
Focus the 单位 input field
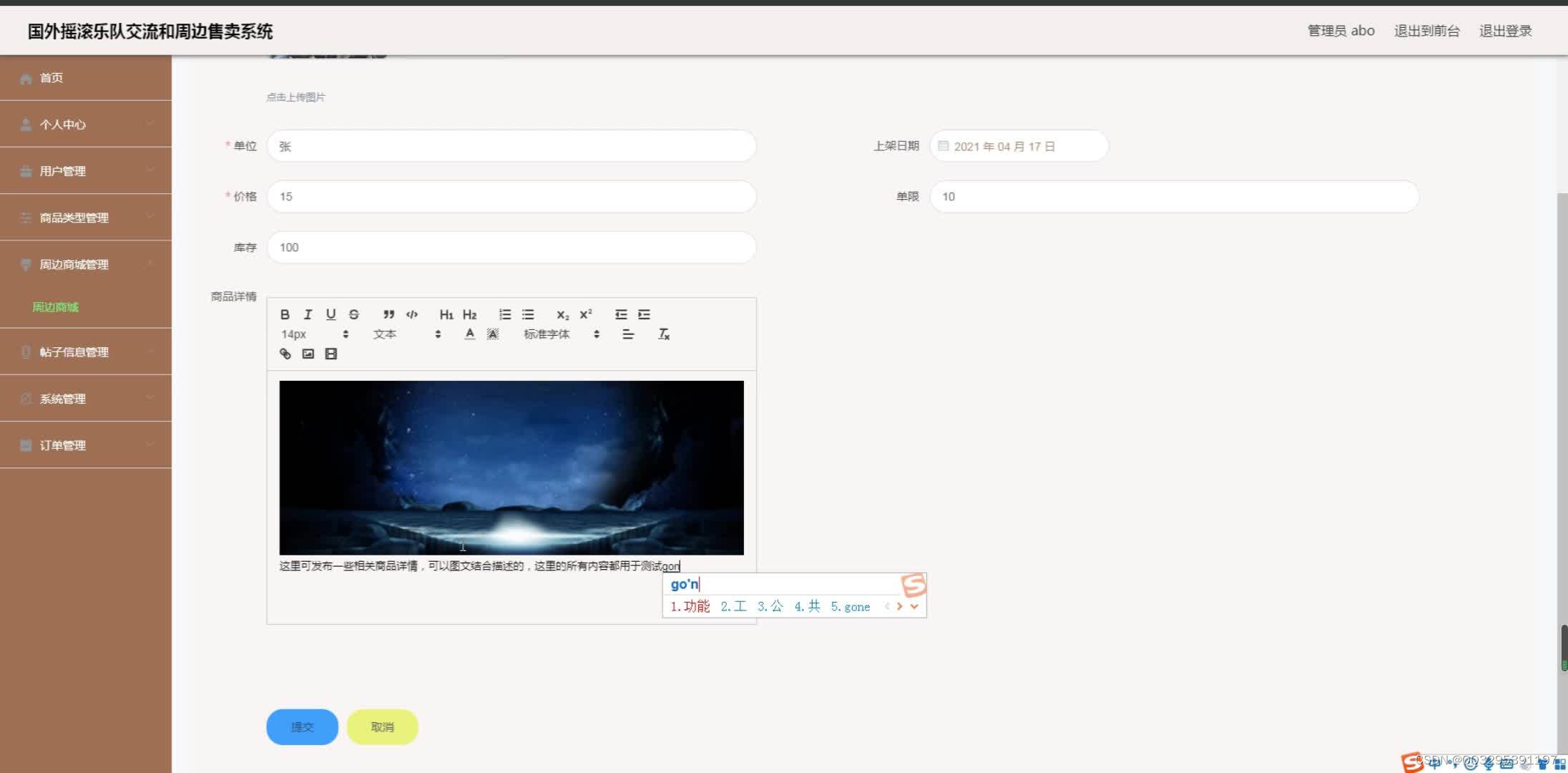pyautogui.click(x=511, y=146)
